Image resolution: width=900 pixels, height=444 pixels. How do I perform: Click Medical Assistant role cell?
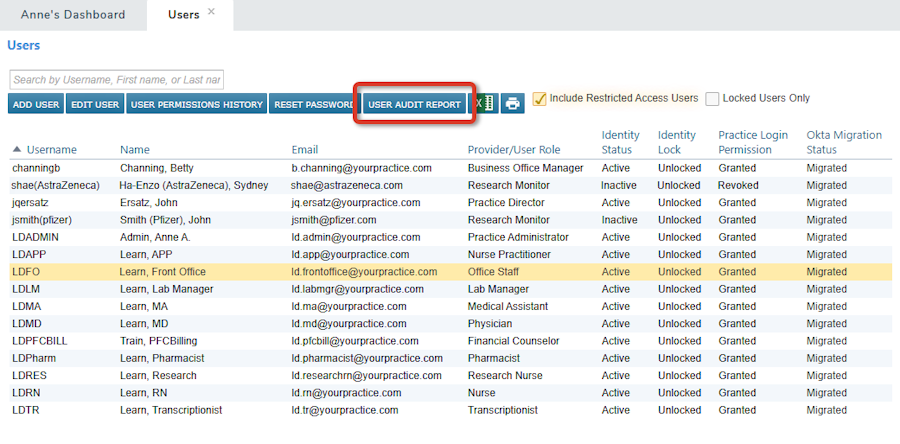(507, 306)
